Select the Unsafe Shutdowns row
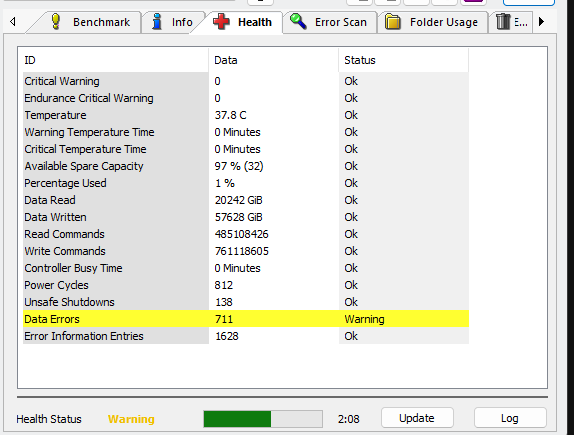Viewport: 574px width, 435px height. [246, 302]
